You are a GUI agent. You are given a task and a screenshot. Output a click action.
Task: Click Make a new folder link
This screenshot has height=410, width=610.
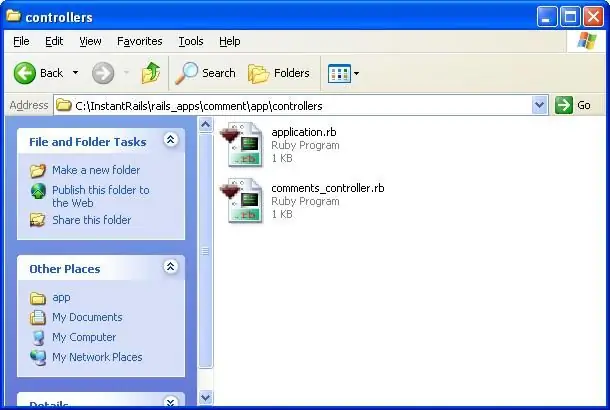96,170
